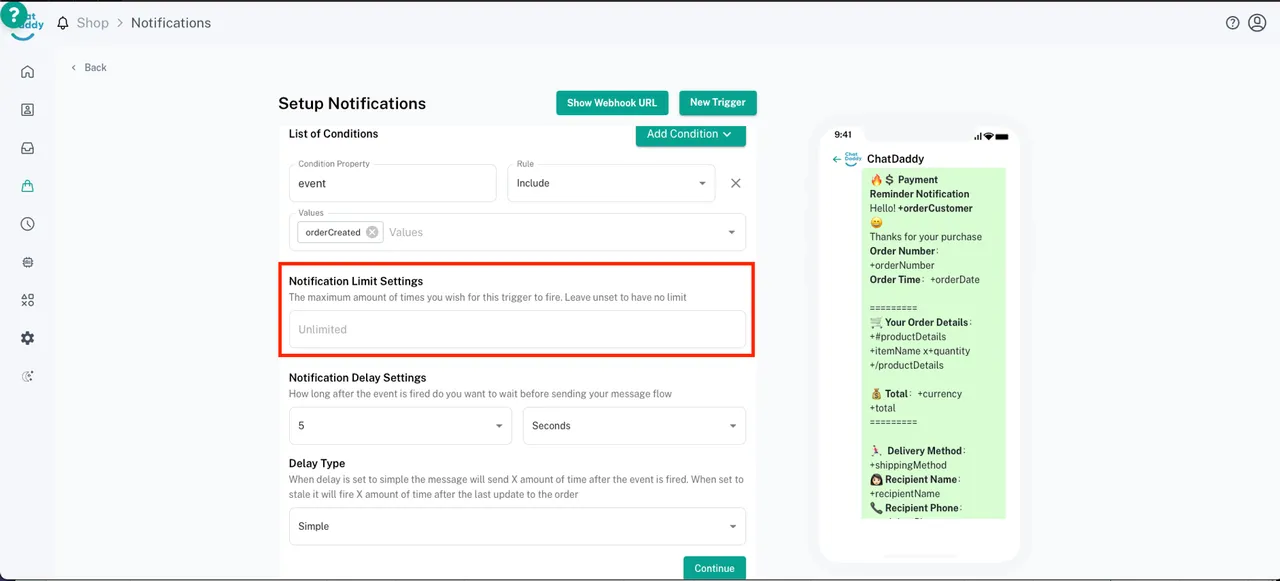This screenshot has height=581, width=1280.
Task: Click the green question mark help badge
Action: [15, 15]
